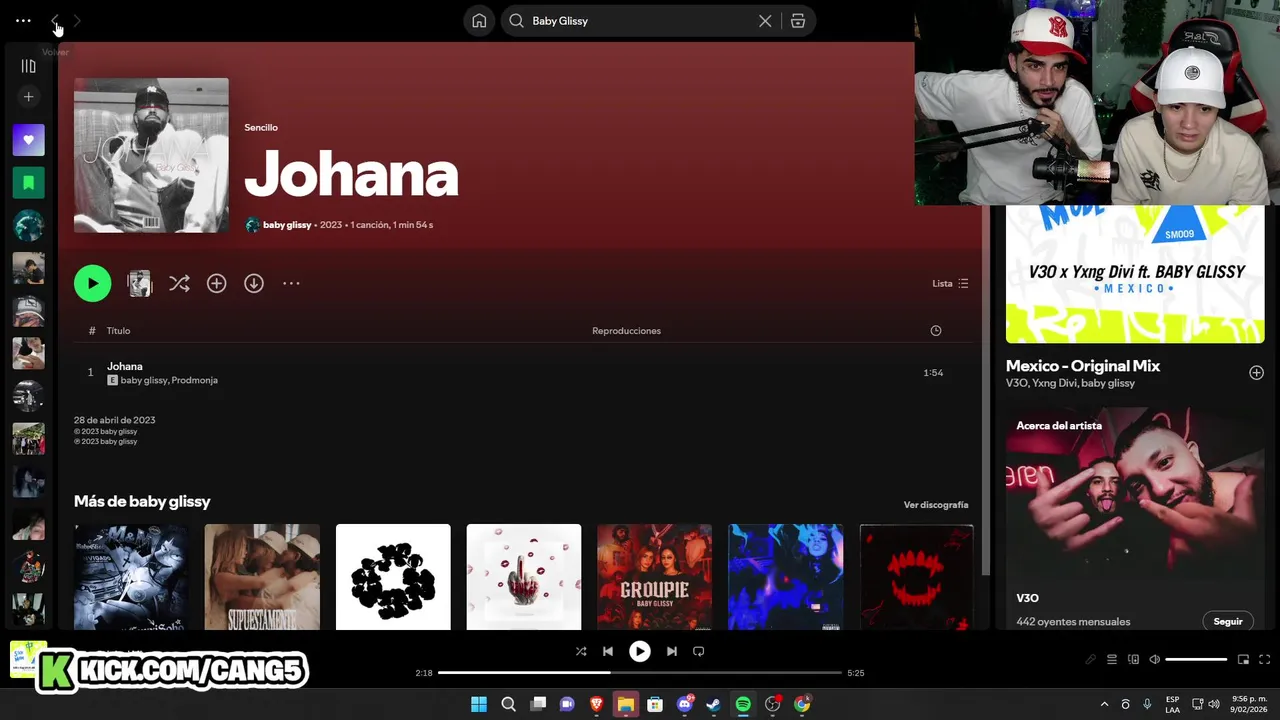Open the now playing Mexico cover art
The width and height of the screenshot is (1280, 720).
(x=1135, y=274)
